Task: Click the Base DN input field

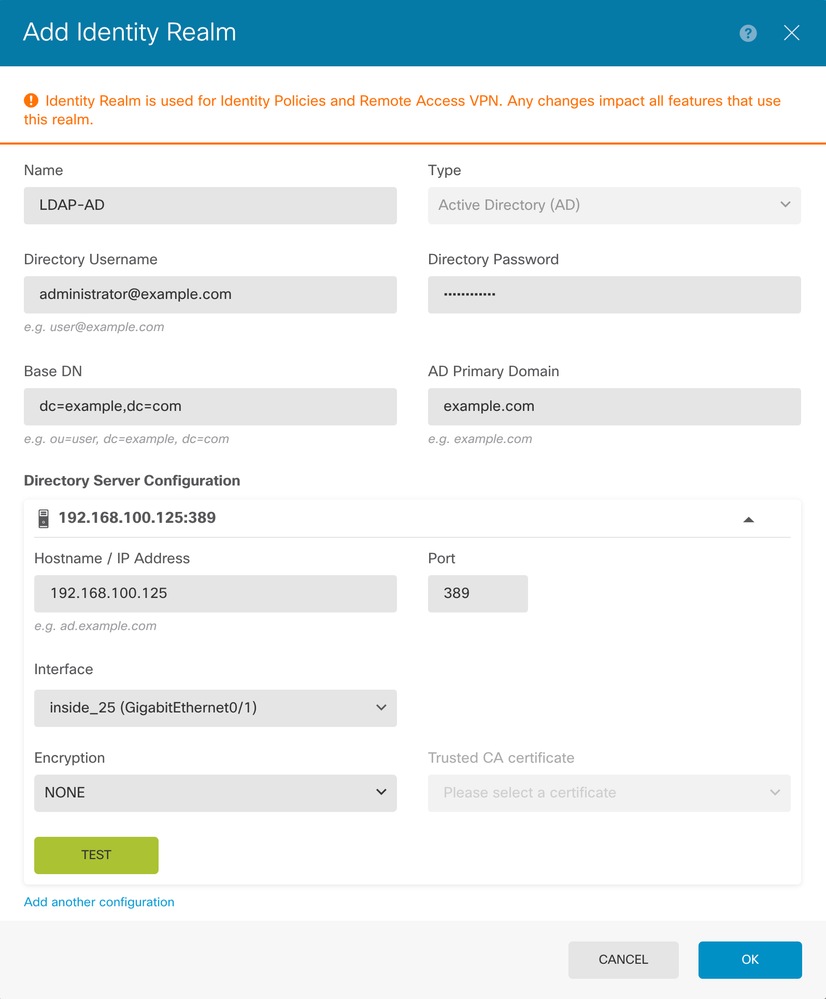Action: coord(210,407)
